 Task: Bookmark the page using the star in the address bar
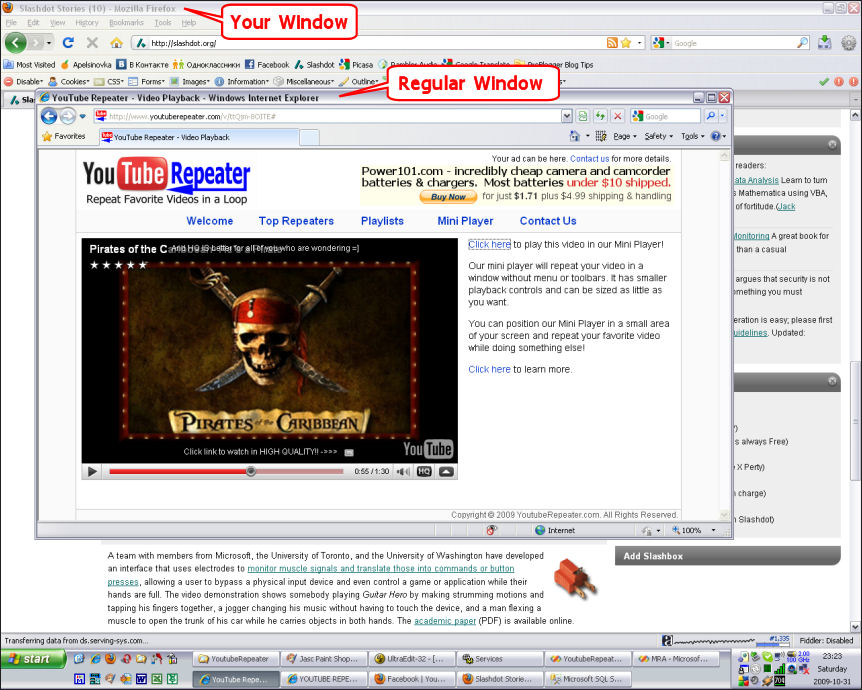(625, 44)
